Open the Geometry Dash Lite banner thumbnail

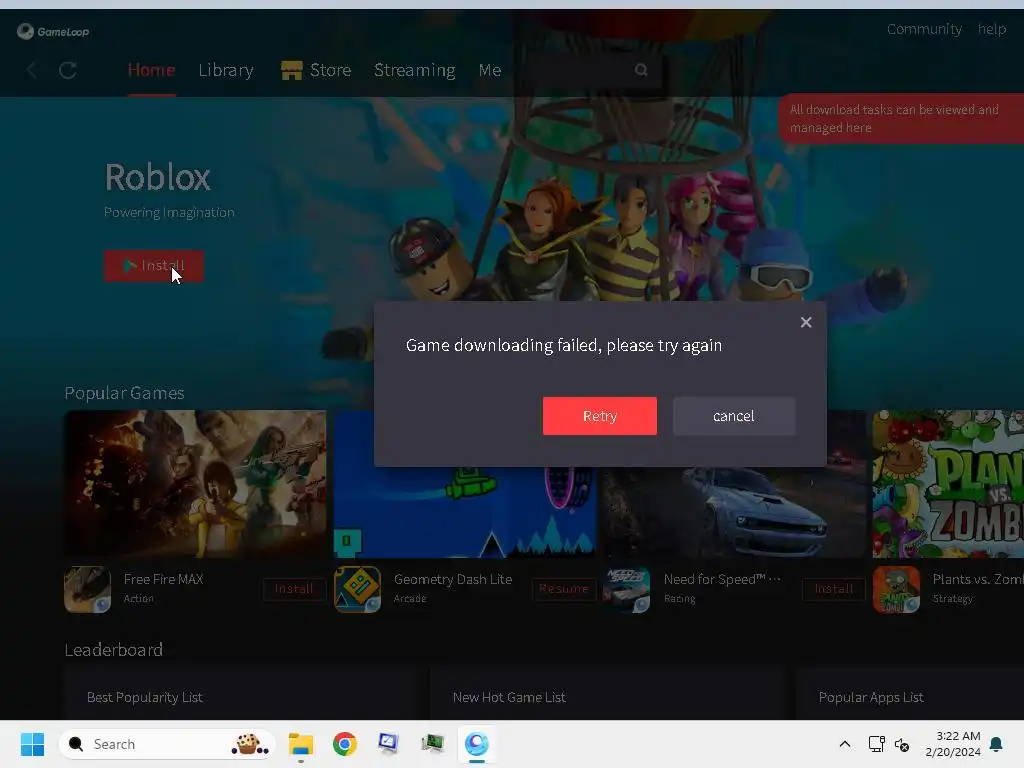pyautogui.click(x=465, y=512)
